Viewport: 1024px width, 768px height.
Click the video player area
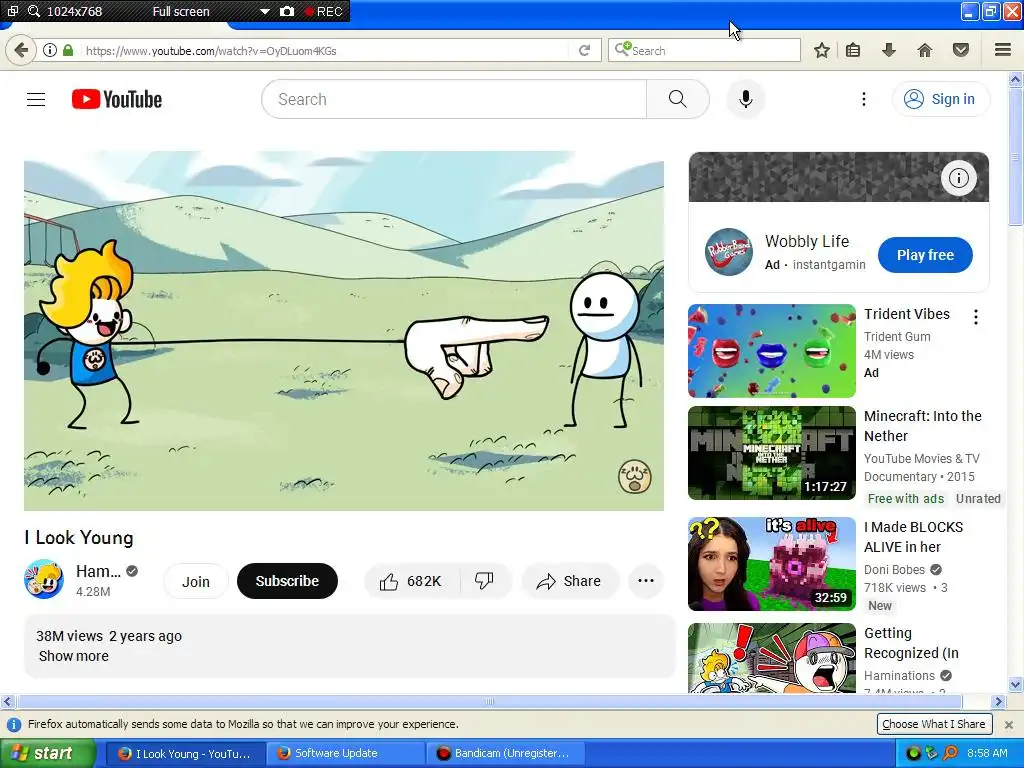[344, 331]
